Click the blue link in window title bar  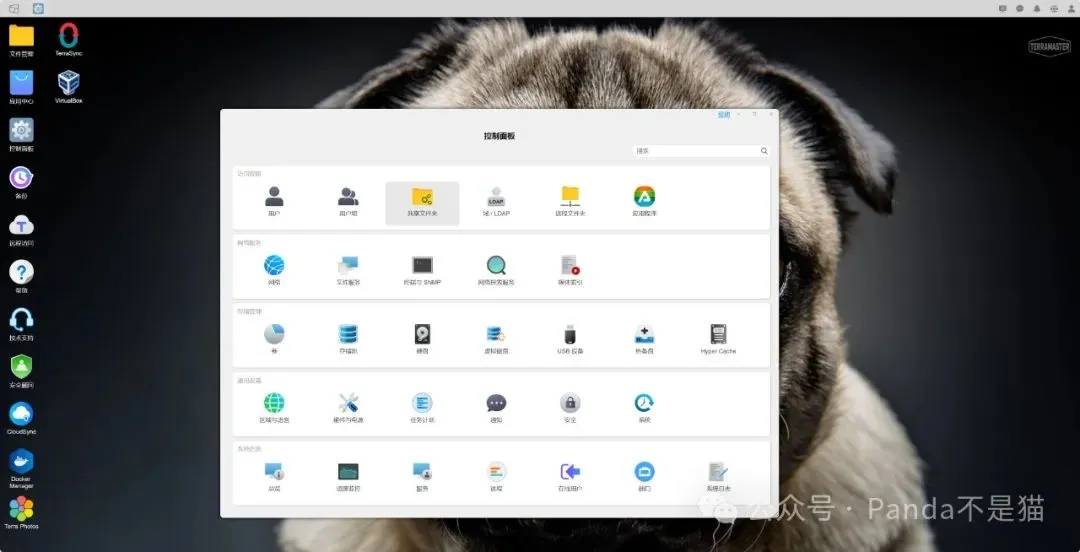pyautogui.click(x=724, y=115)
